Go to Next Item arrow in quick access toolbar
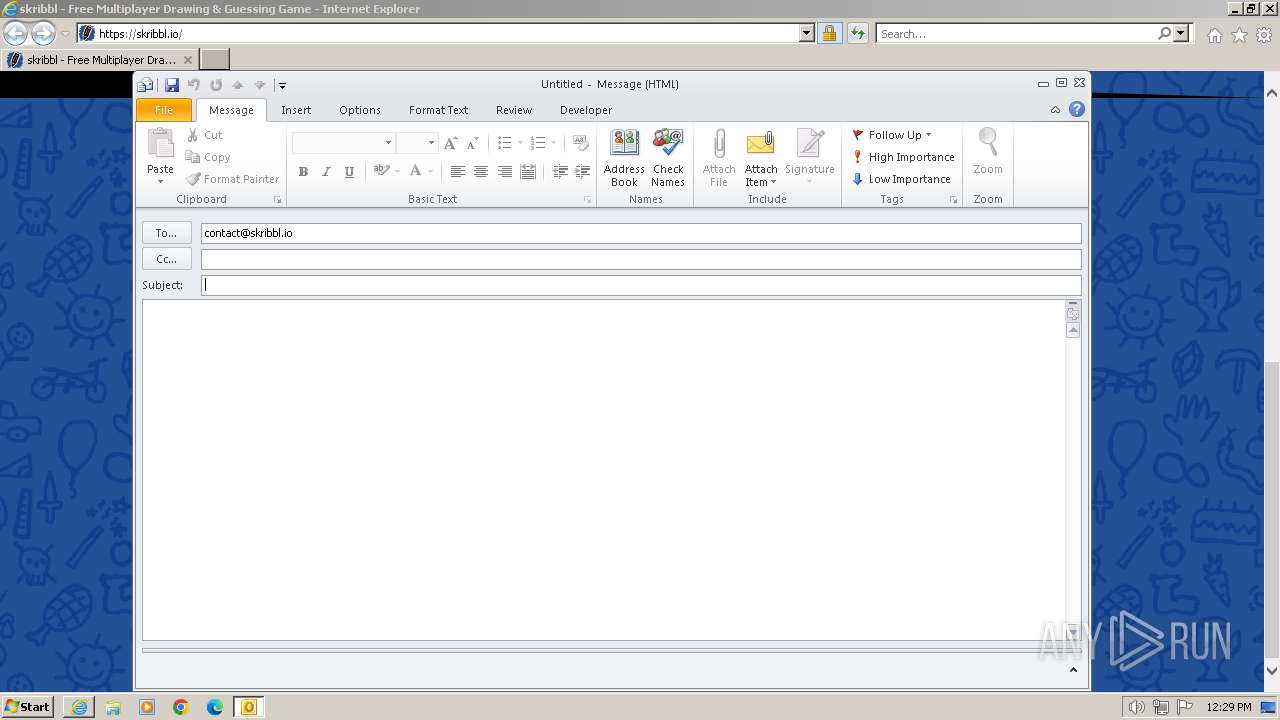This screenshot has width=1280, height=720. click(260, 85)
